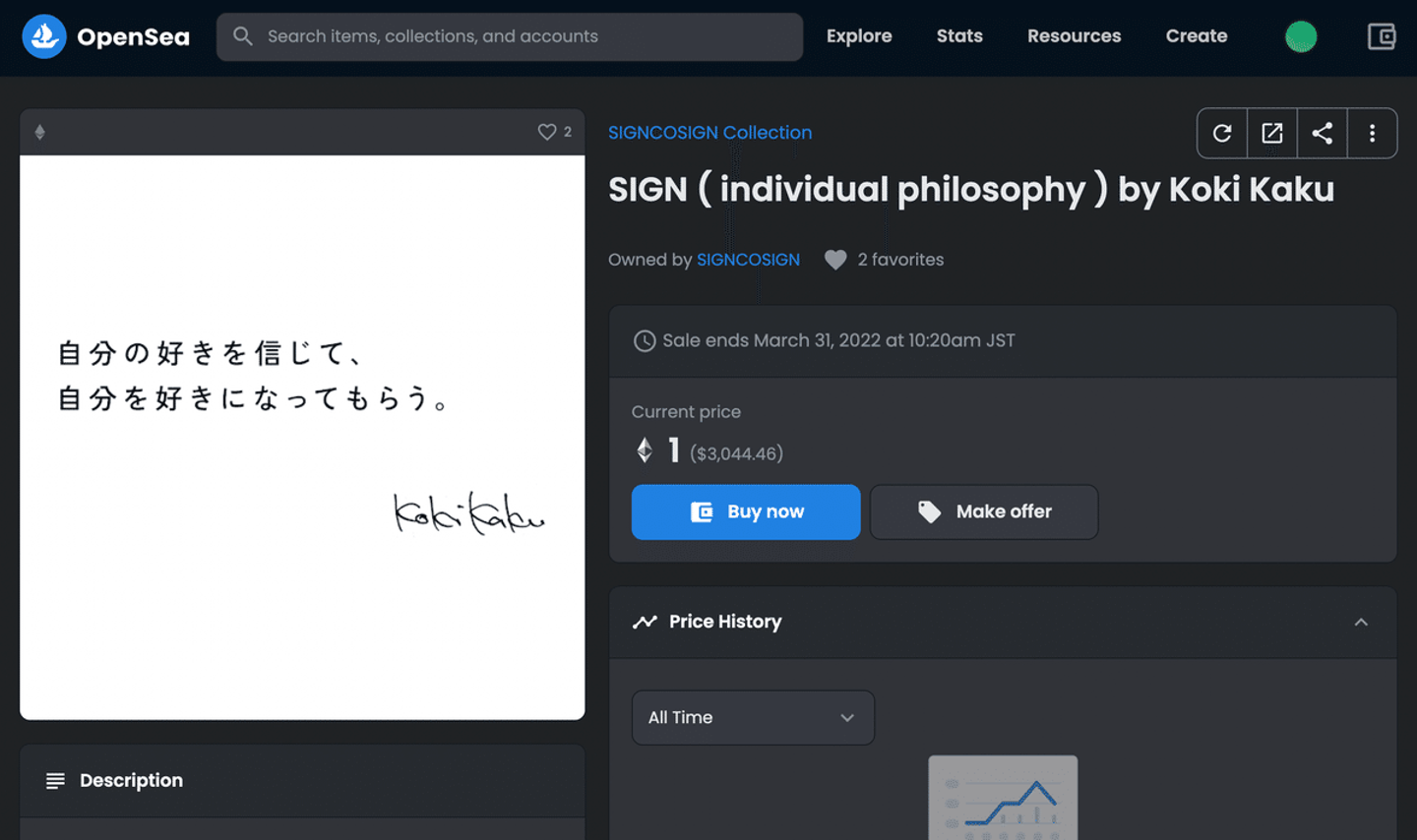Open the Resources menu
Screen dimensions: 1417x840
(x=1074, y=36)
